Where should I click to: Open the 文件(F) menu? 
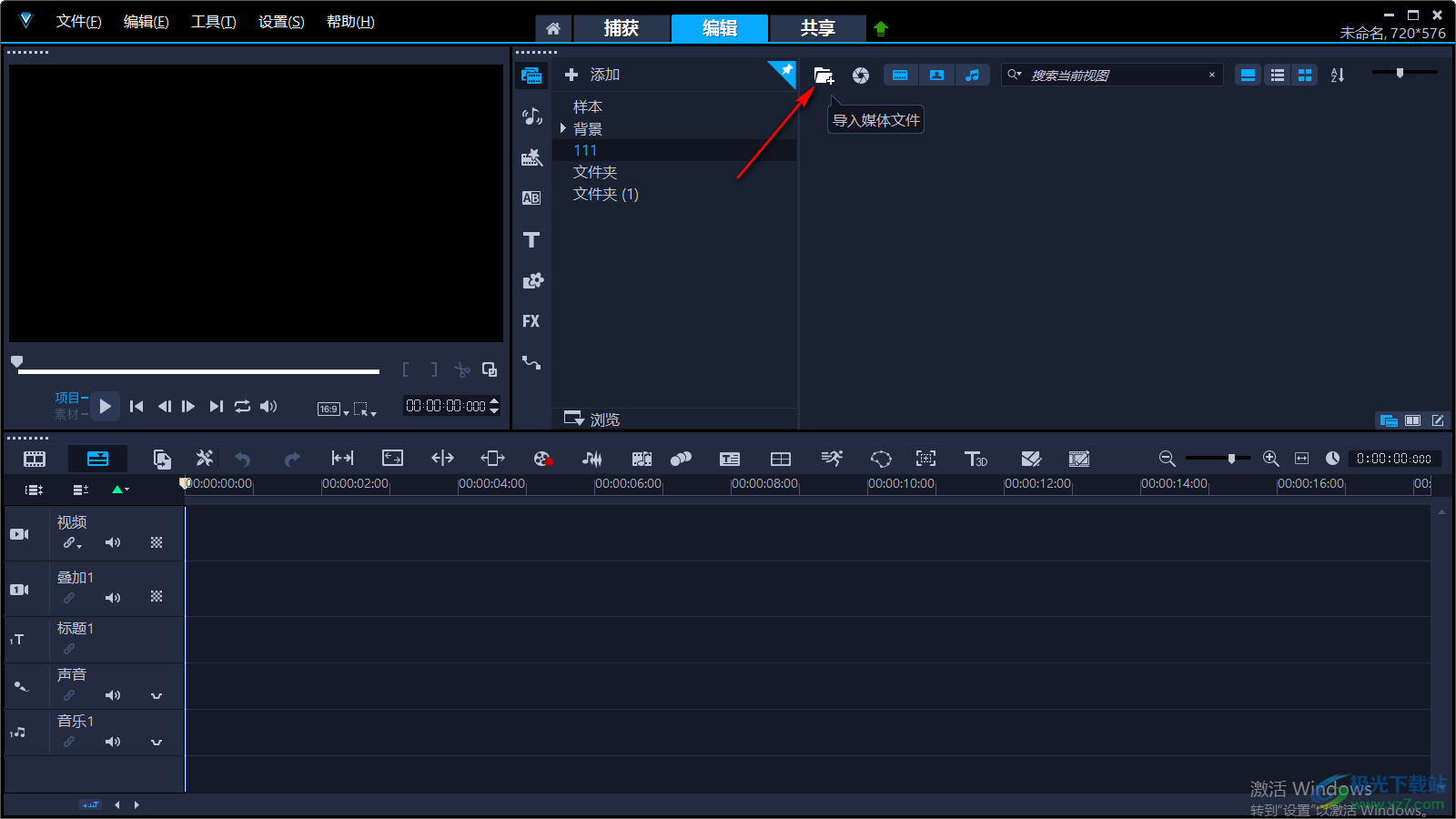79,22
